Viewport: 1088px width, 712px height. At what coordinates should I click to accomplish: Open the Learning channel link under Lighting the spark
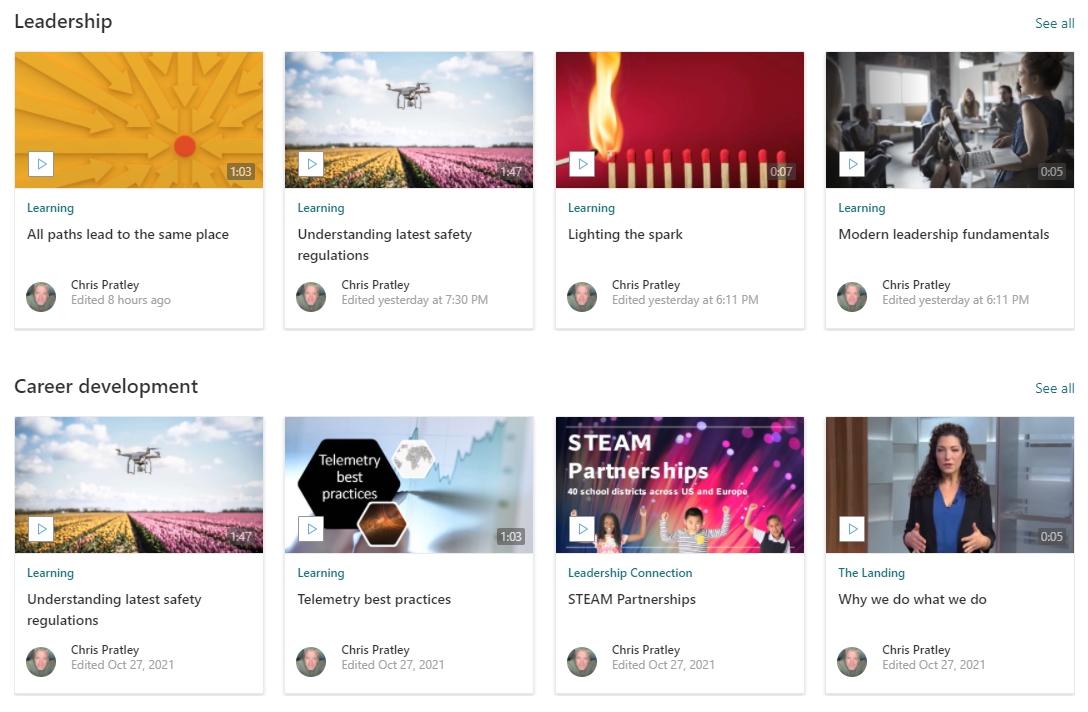(591, 208)
